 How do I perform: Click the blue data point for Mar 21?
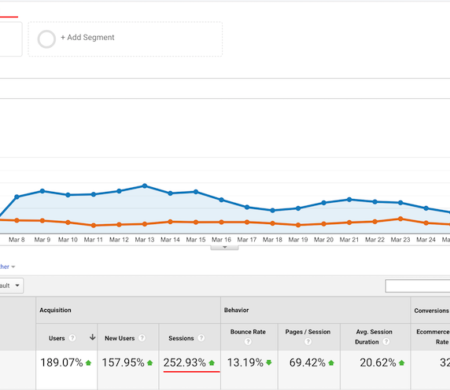[x=349, y=199]
